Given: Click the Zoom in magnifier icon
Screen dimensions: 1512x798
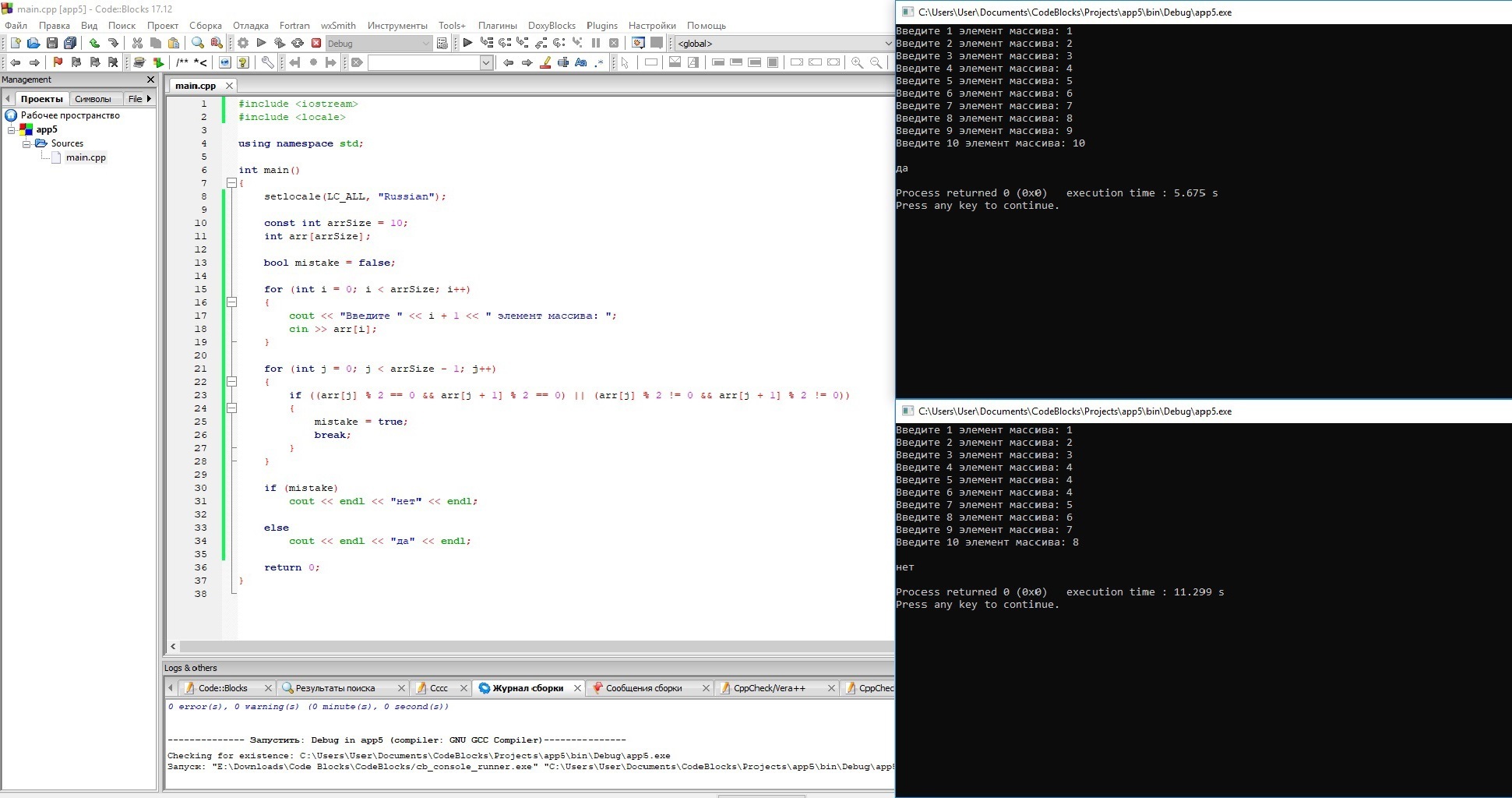Looking at the screenshot, I should pyautogui.click(x=857, y=63).
